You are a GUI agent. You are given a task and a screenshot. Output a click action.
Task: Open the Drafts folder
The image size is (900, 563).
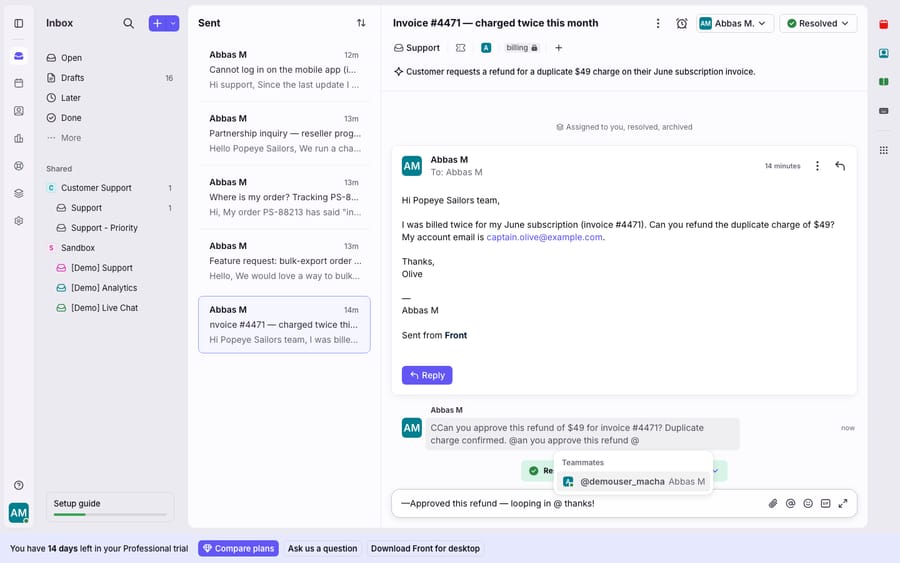[109, 78]
